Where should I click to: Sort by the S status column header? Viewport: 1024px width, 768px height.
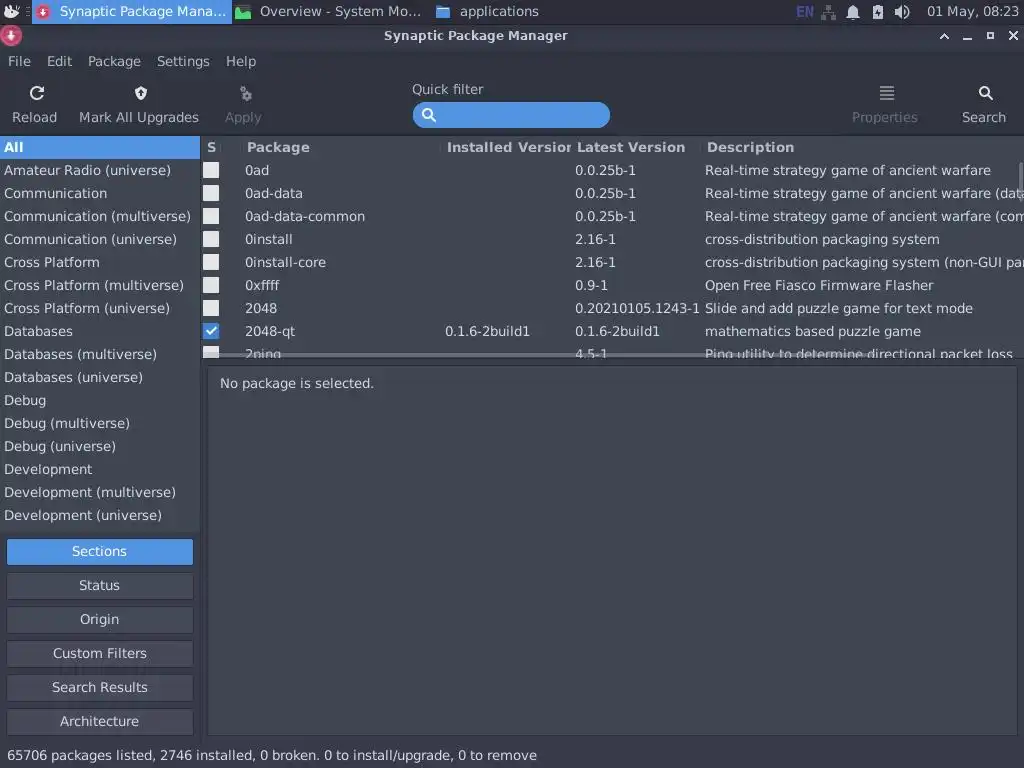[212, 148]
